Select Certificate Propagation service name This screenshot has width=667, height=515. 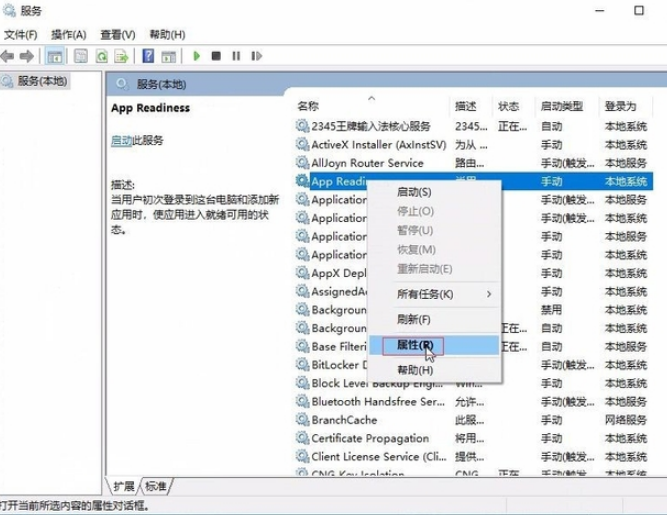pyautogui.click(x=370, y=438)
